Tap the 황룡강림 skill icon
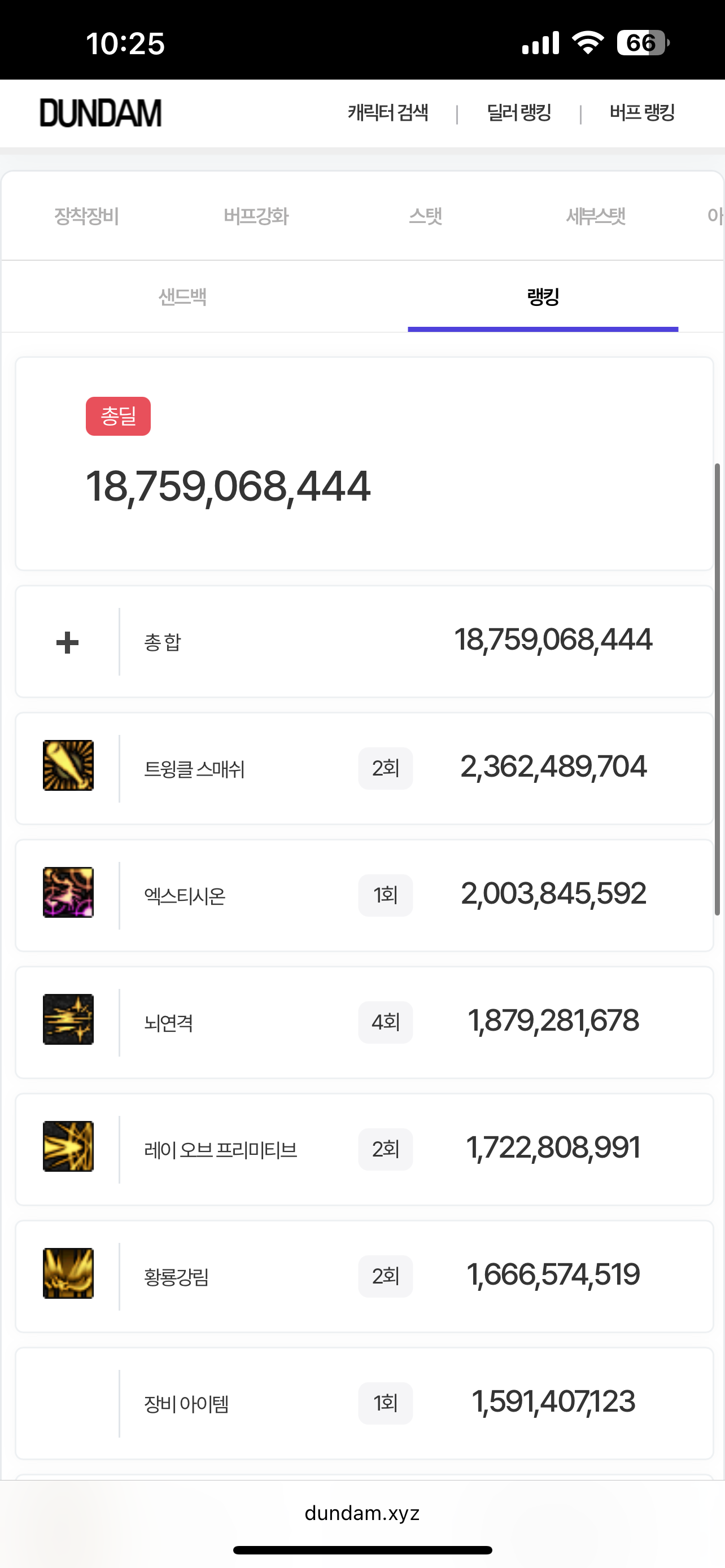725x1568 pixels. (x=68, y=1273)
